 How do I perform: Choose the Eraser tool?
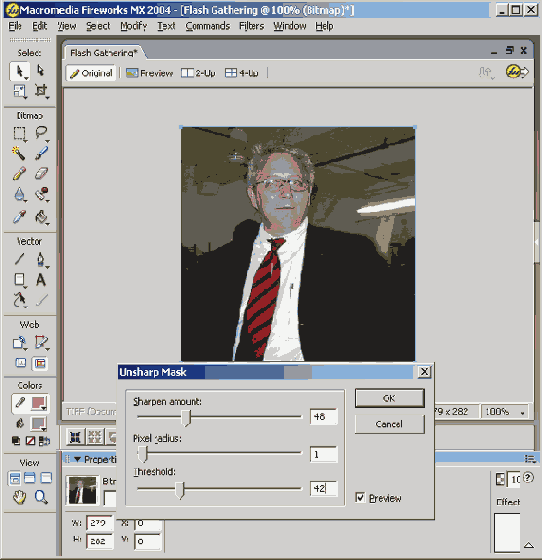[41, 174]
